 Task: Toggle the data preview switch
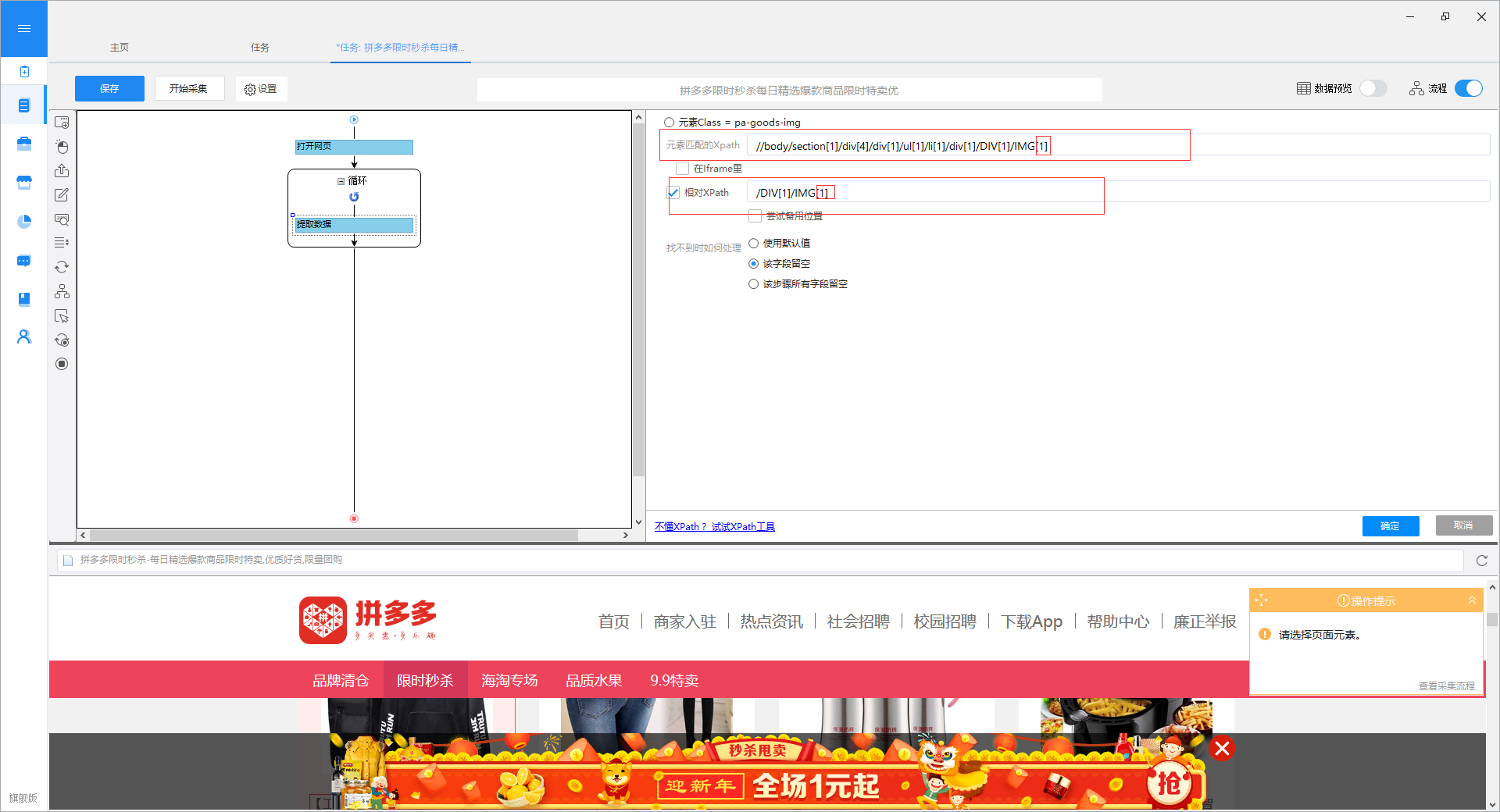pyautogui.click(x=1373, y=88)
